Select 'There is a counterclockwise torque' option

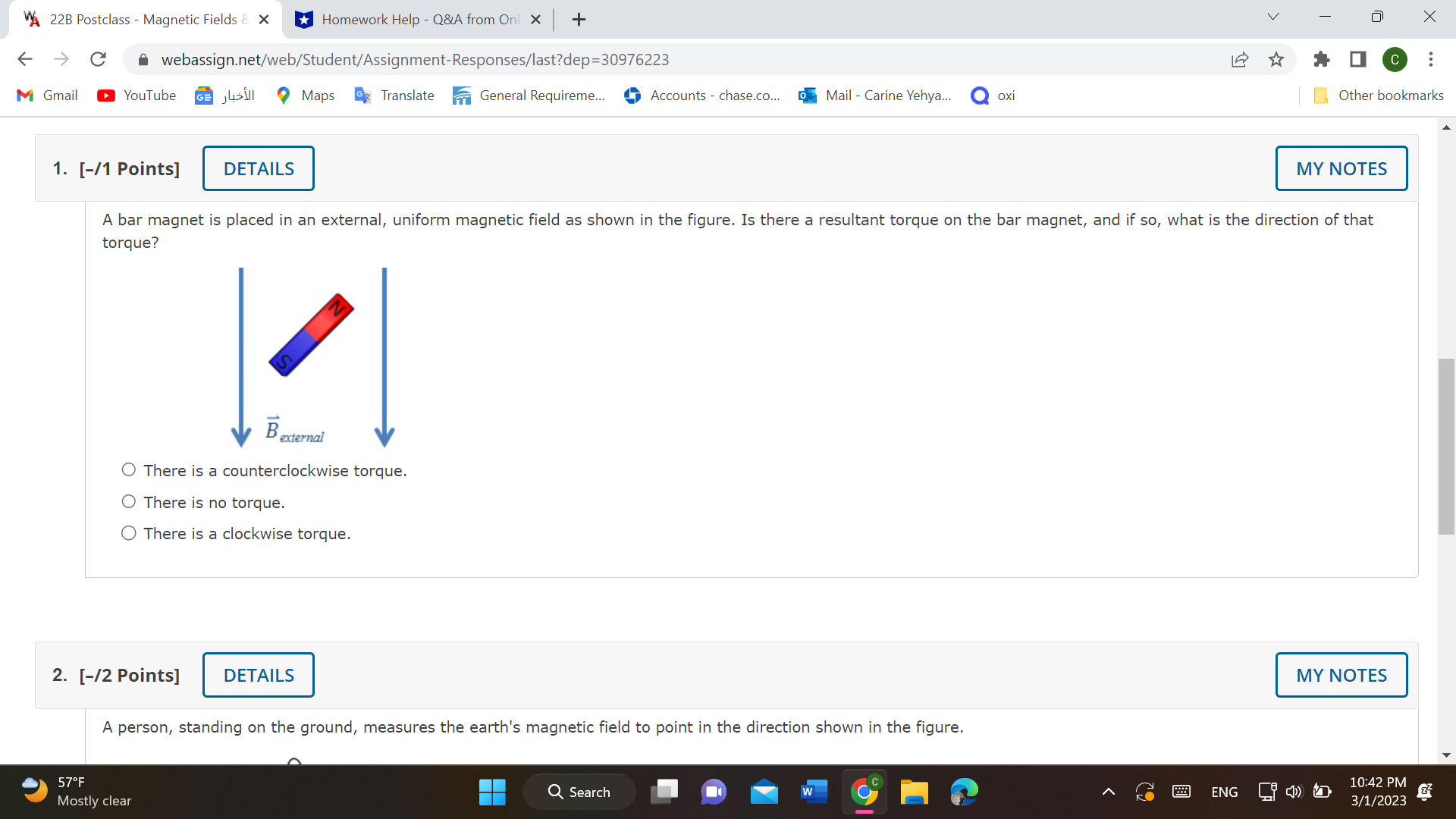(x=129, y=470)
